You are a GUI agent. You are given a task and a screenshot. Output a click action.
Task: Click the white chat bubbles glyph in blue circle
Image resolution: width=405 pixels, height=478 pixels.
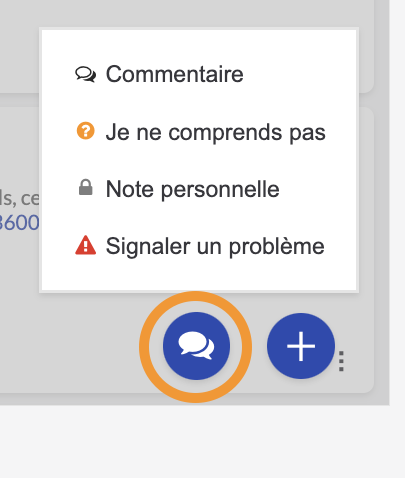pos(196,345)
